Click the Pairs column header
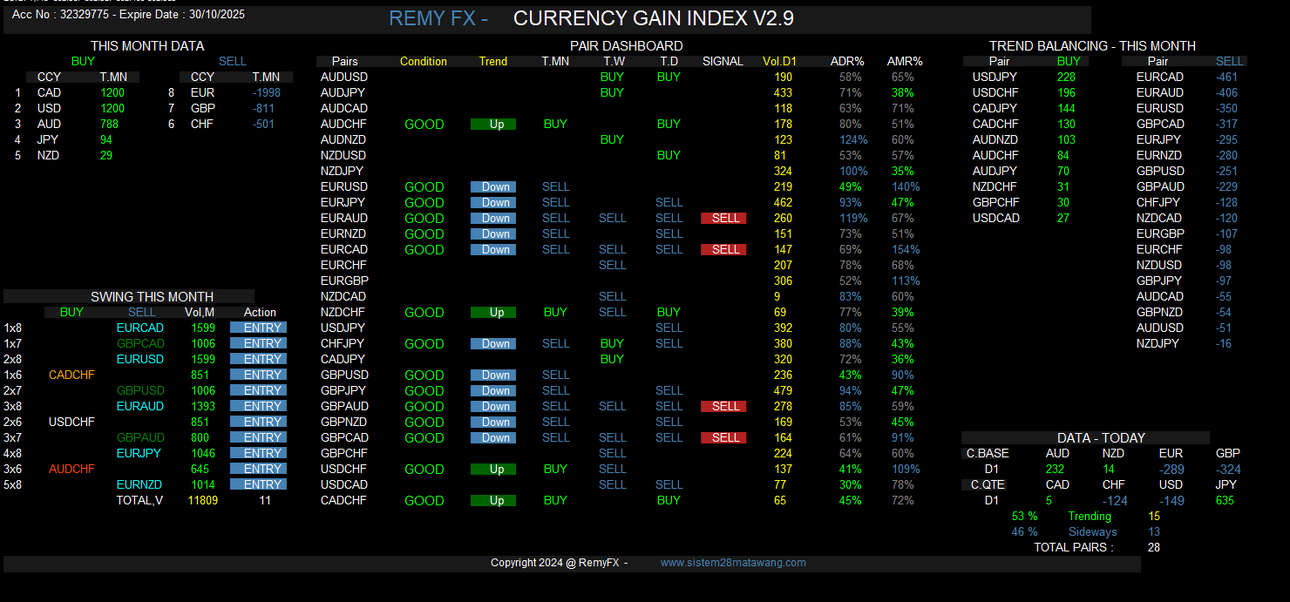 345,61
